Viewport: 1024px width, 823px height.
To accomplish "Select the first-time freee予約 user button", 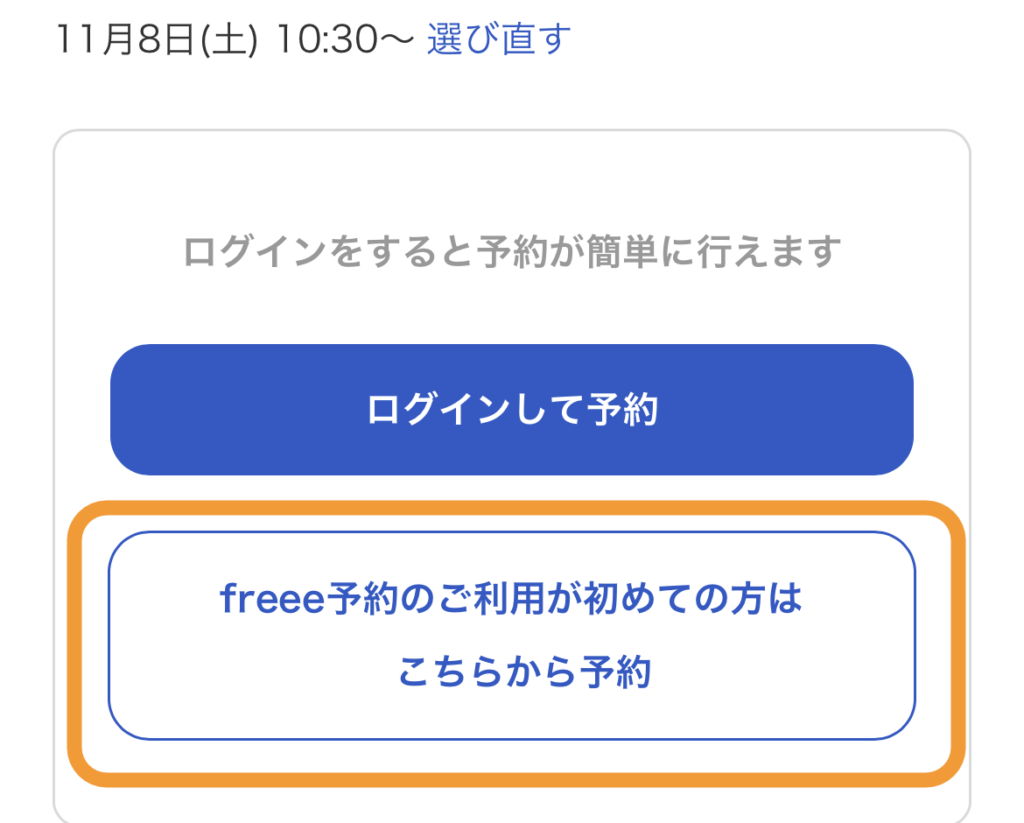I will (511, 636).
